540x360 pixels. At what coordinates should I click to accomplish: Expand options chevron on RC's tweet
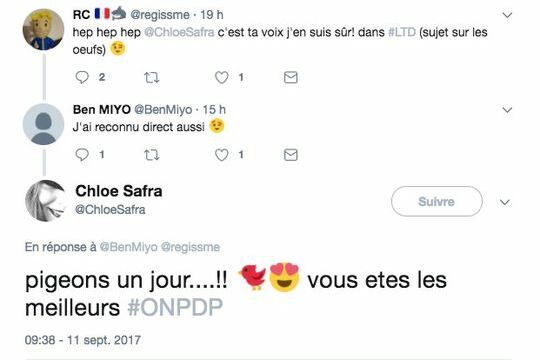[x=507, y=15]
